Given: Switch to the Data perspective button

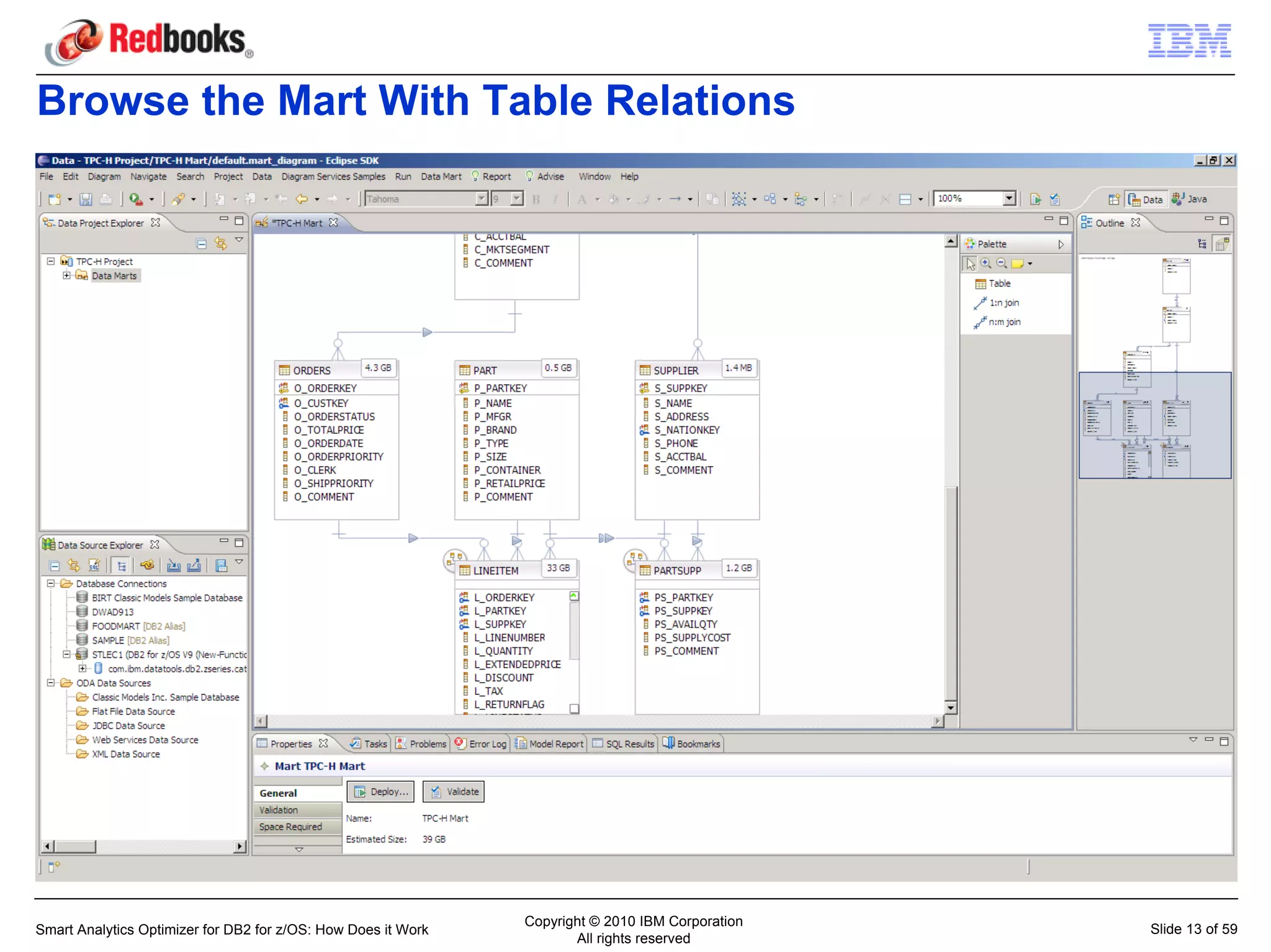Looking at the screenshot, I should [1146, 199].
